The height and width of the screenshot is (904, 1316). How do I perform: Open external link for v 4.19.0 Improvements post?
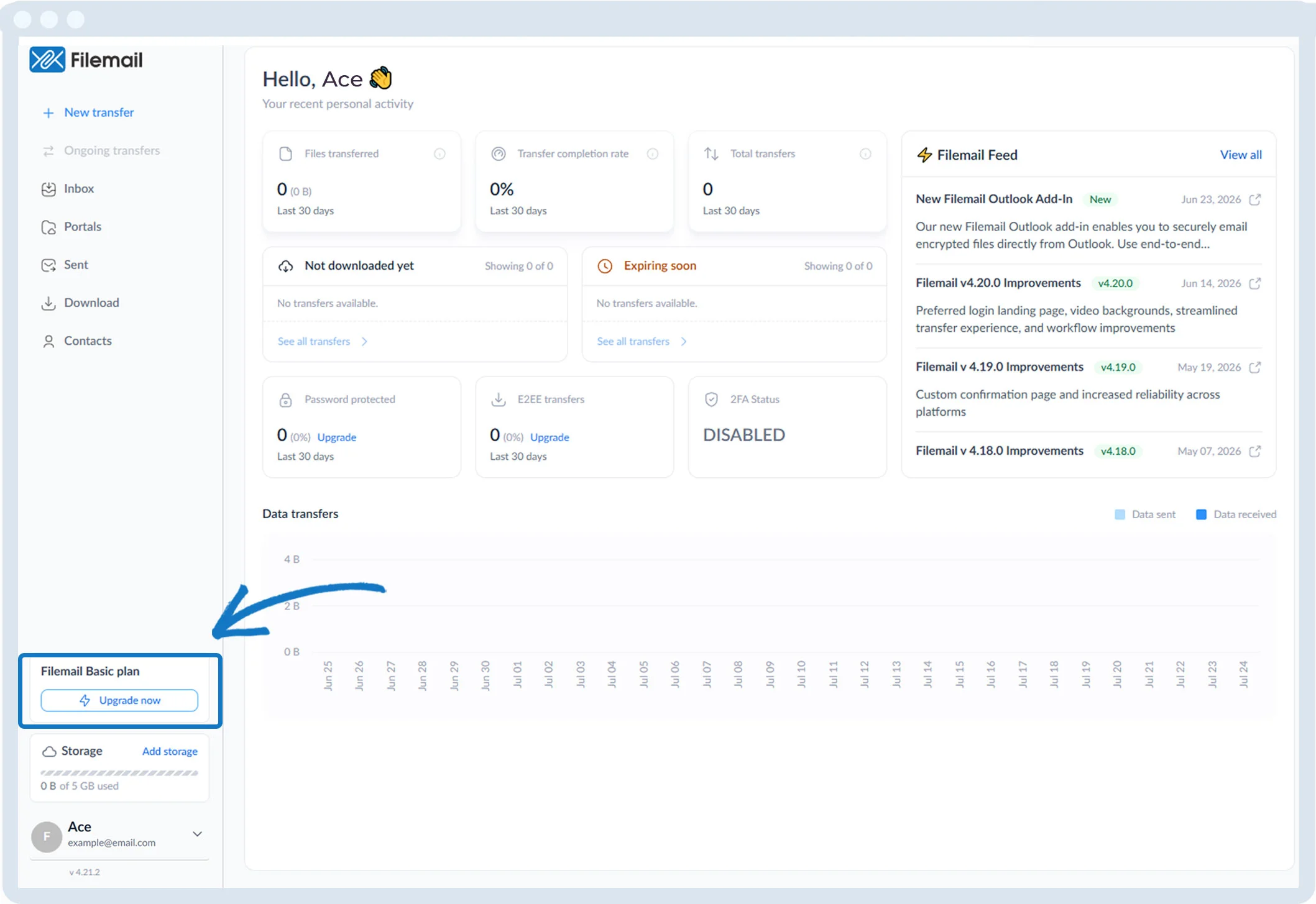[x=1255, y=367]
